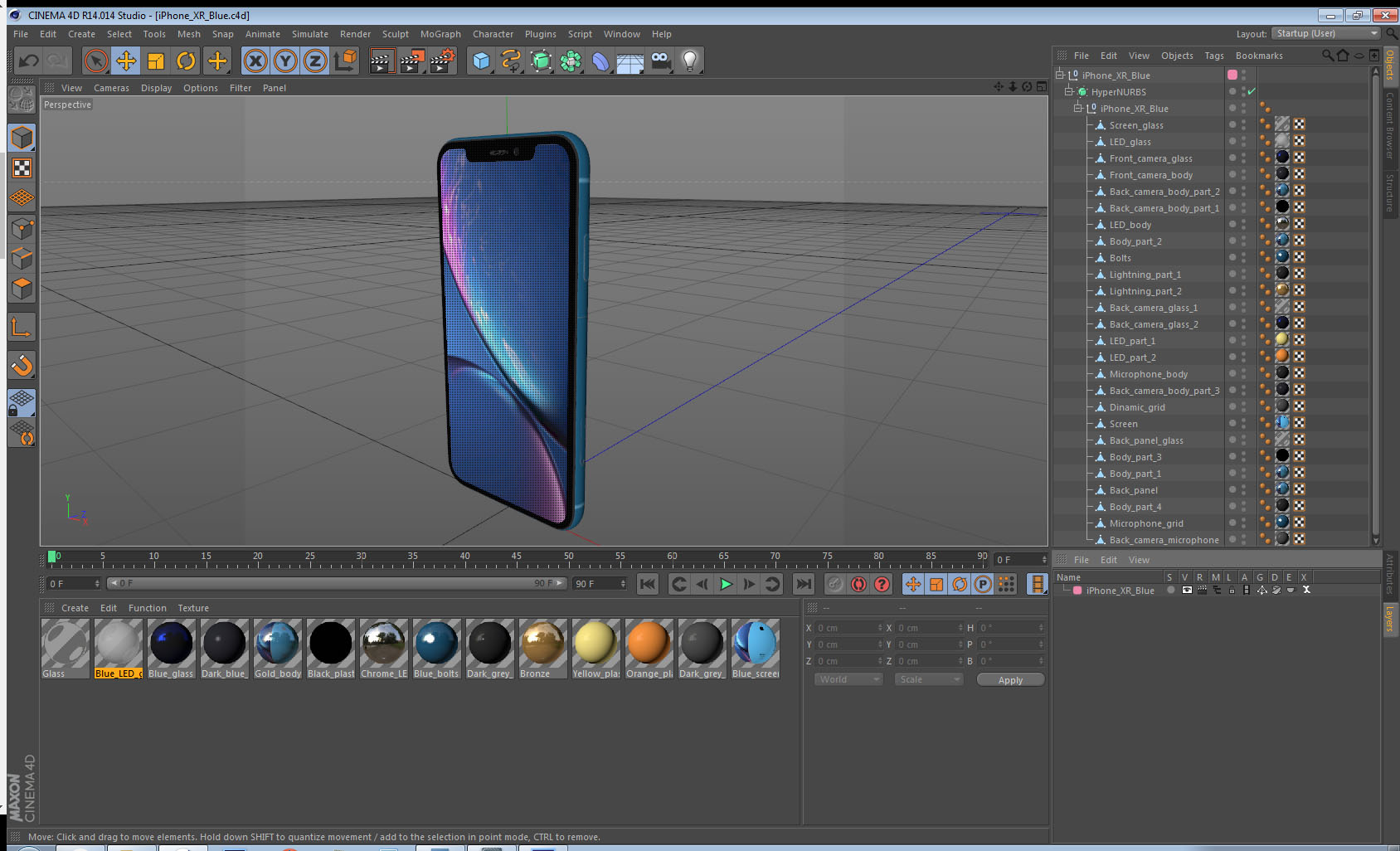The height and width of the screenshot is (851, 1400).
Task: Go to start of animation
Action: [648, 584]
